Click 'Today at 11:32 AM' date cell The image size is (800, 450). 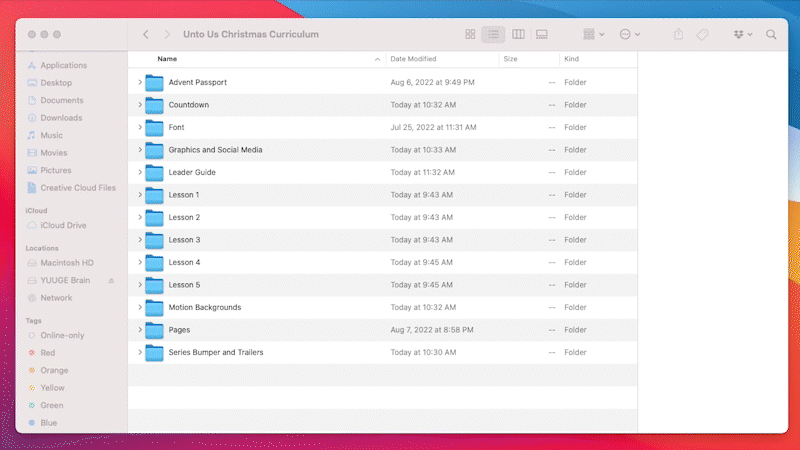pos(422,172)
